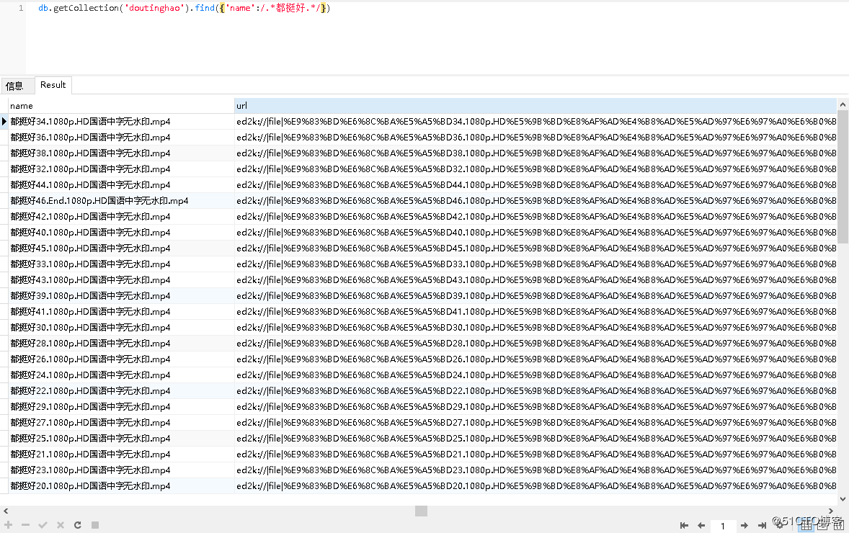
Task: Switch to the 信息 tab
Action: (x=15, y=86)
